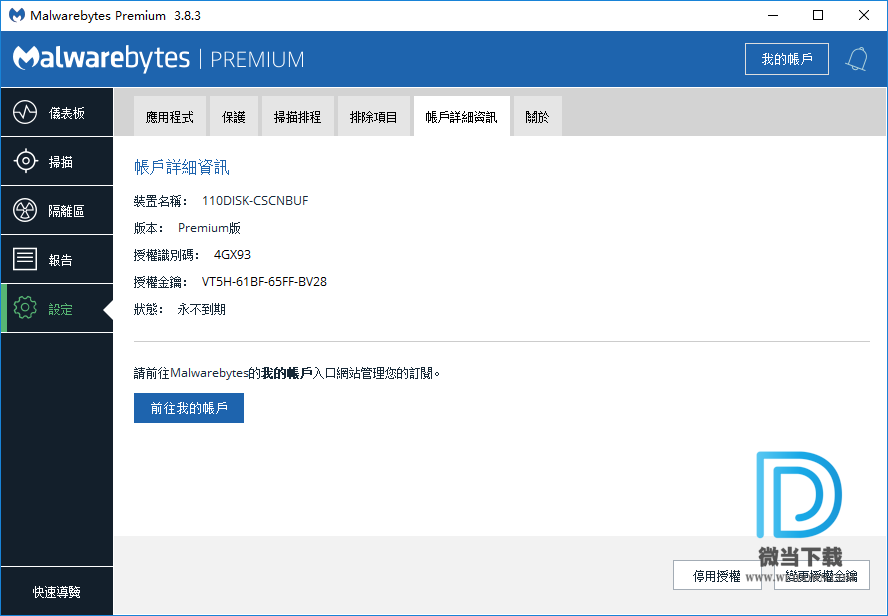Click the 變更授權金鑰 button
888x616 pixels.
tap(822, 575)
